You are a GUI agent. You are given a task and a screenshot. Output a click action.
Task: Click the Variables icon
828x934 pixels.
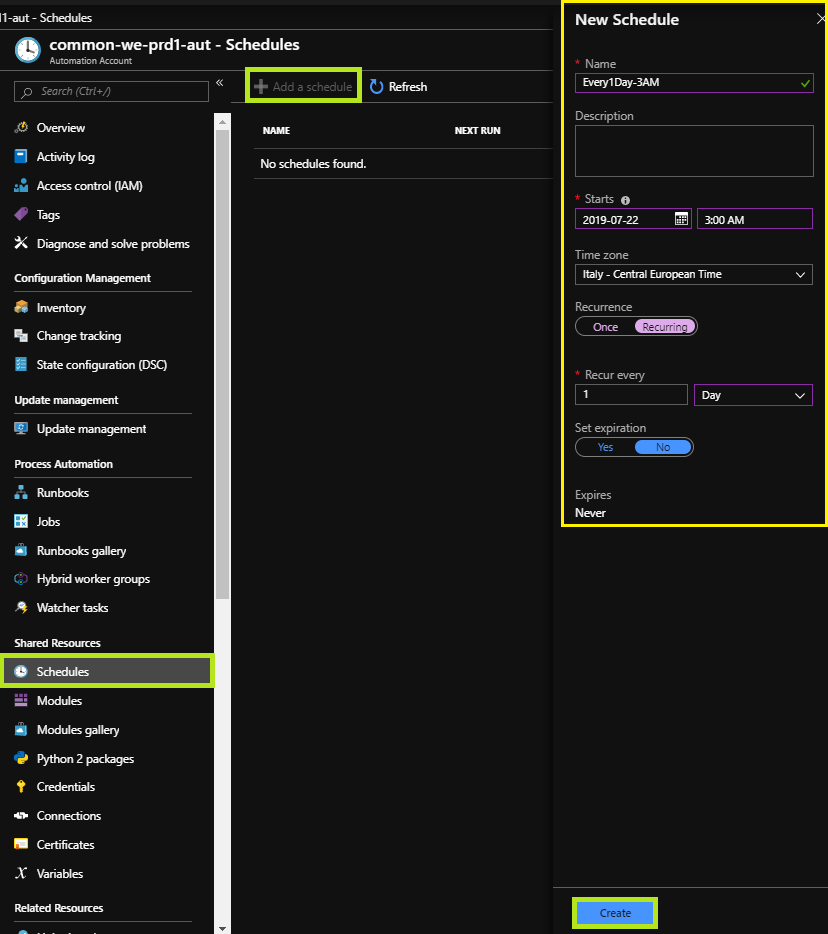coord(21,873)
